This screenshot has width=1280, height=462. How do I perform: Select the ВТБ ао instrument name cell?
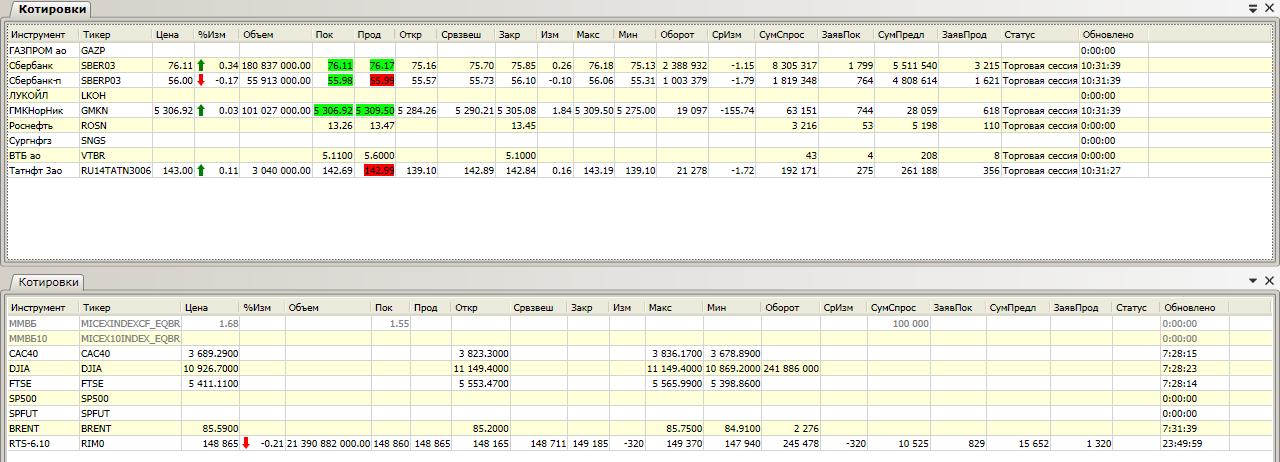(43, 156)
